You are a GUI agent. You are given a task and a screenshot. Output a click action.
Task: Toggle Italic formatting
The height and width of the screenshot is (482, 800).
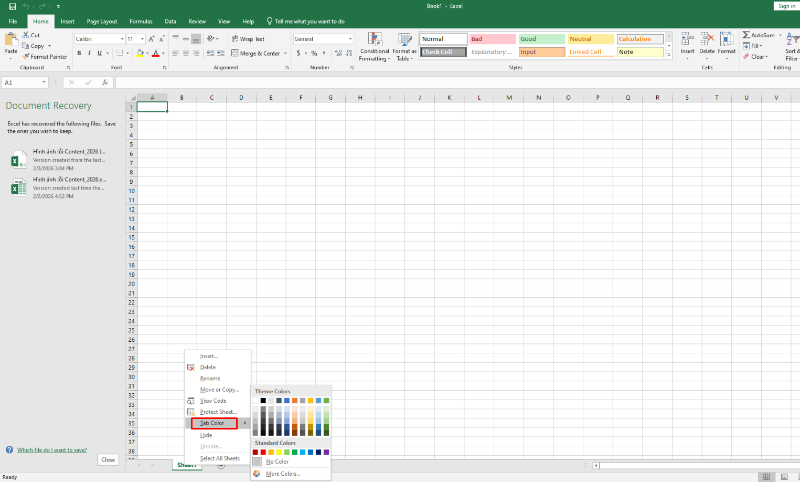[89, 53]
